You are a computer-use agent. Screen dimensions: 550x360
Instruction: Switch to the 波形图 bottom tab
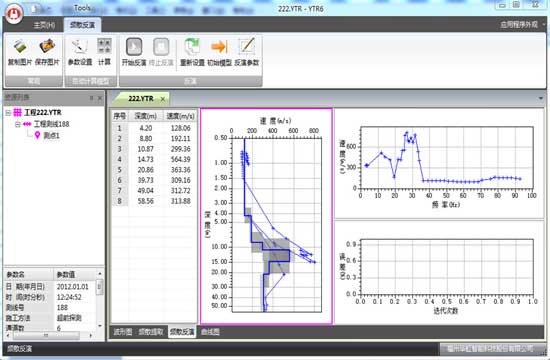122,332
